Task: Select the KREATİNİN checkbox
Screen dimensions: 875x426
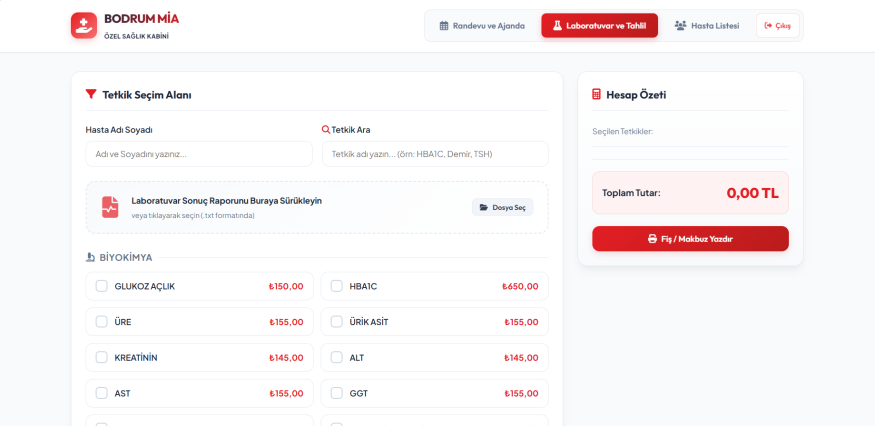Action: (x=102, y=357)
